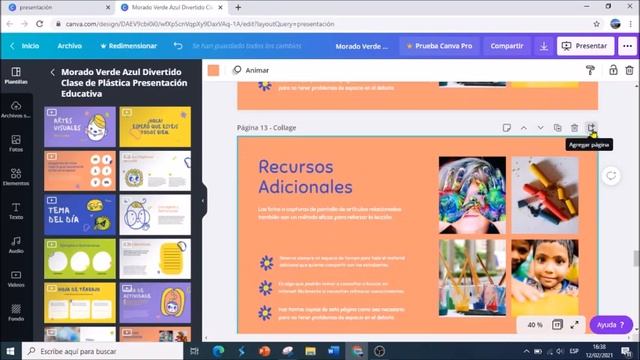Open the three-dots more options menu
Viewport: 640px width, 360px height.
click(627, 46)
